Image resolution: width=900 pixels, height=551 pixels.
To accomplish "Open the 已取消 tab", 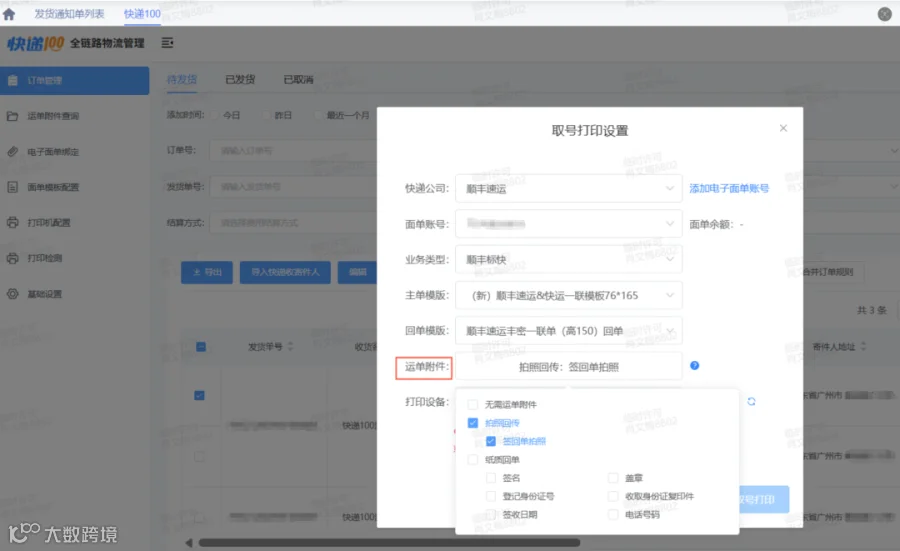I will pos(298,79).
